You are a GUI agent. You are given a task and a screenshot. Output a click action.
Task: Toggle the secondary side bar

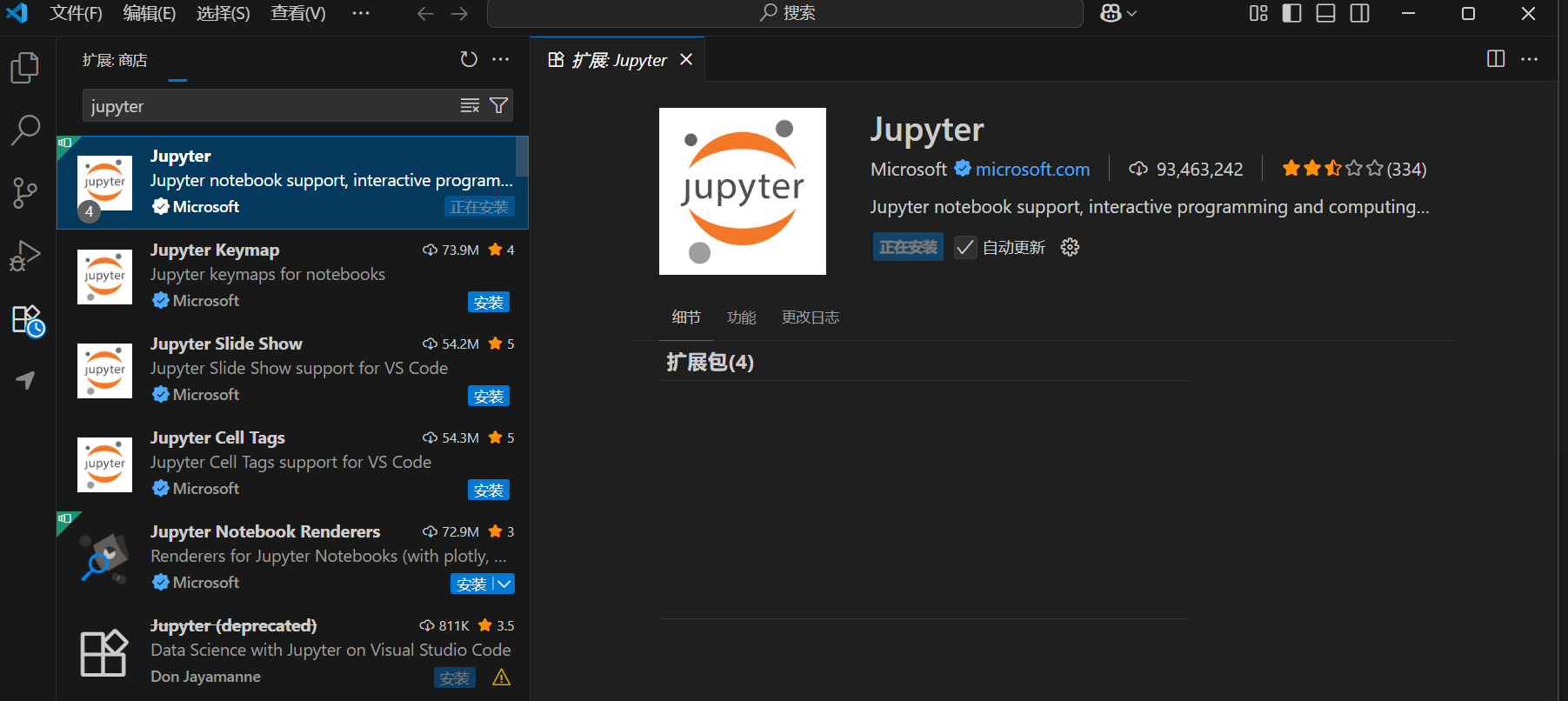[x=1360, y=13]
